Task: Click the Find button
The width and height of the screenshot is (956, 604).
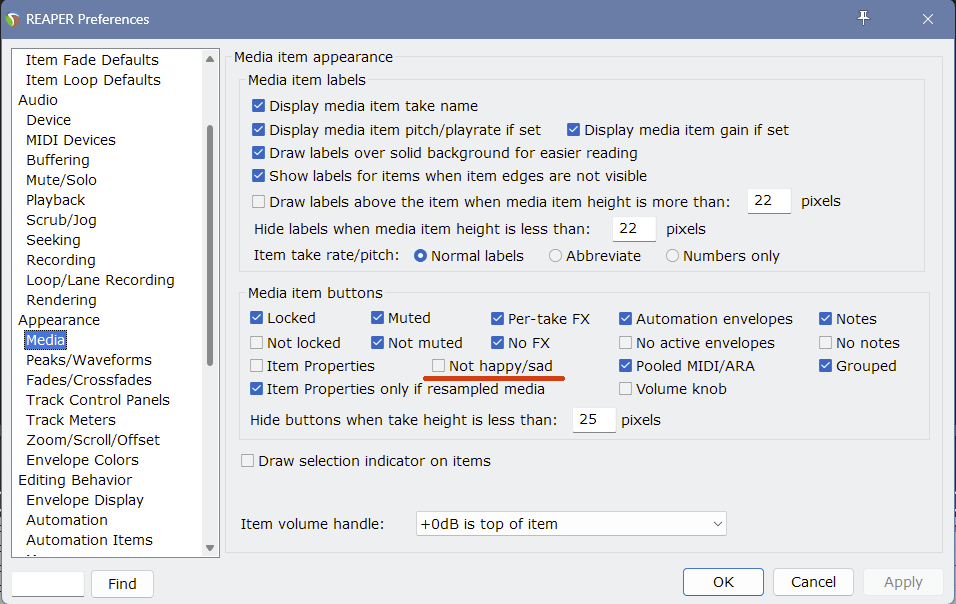Action: (x=123, y=584)
